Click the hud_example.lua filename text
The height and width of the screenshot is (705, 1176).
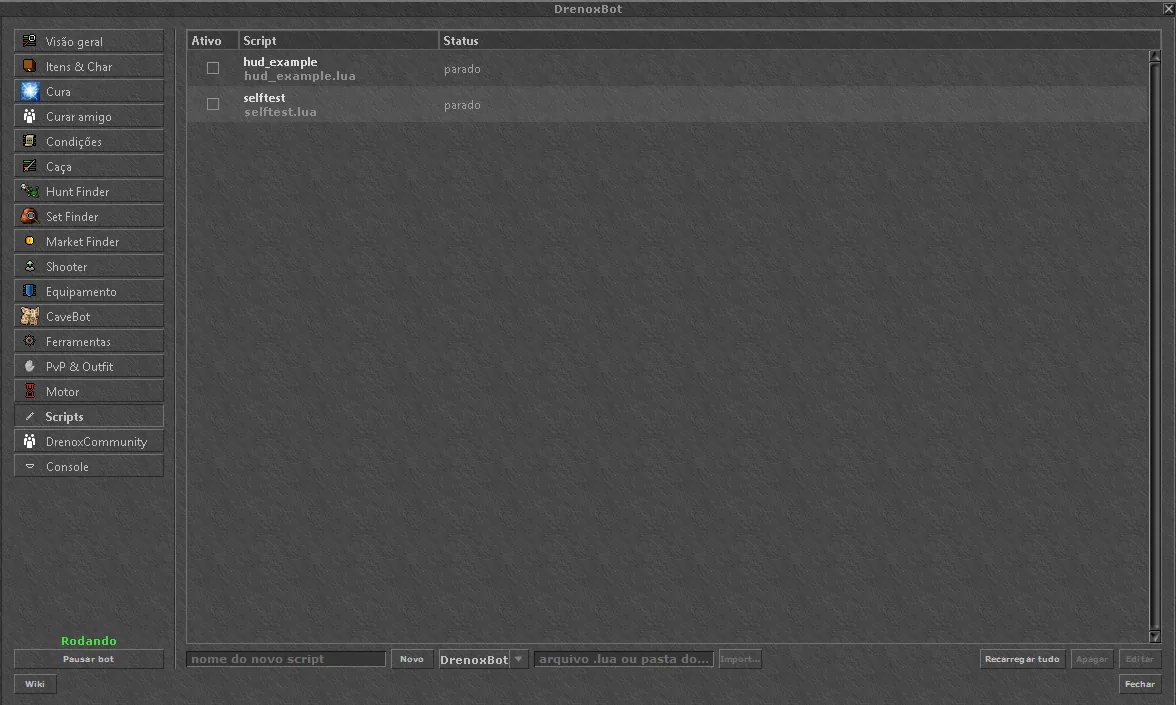299,76
